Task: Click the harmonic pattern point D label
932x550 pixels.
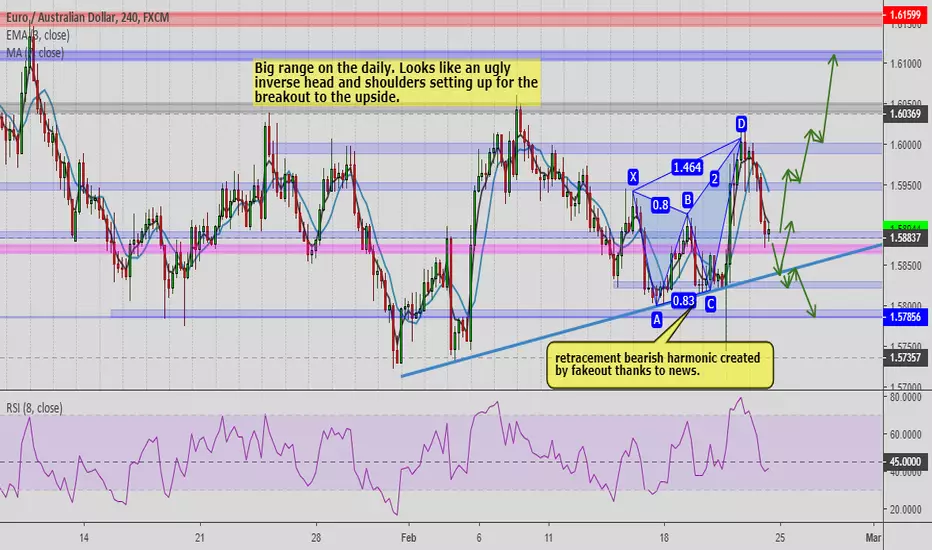Action: click(x=741, y=124)
